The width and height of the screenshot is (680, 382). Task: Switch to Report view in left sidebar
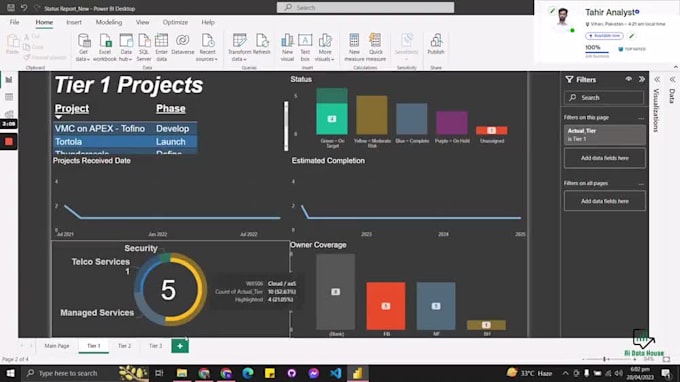tap(9, 80)
